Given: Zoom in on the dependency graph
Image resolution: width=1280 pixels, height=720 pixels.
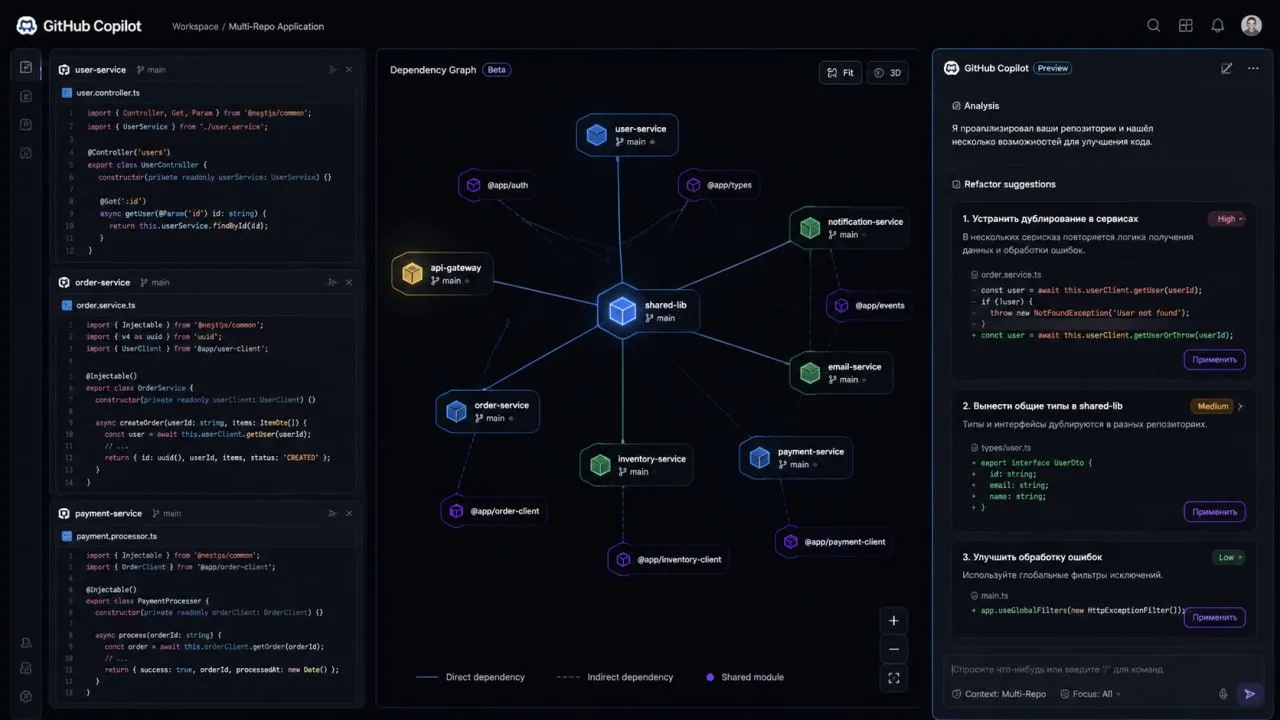Looking at the screenshot, I should click(894, 620).
